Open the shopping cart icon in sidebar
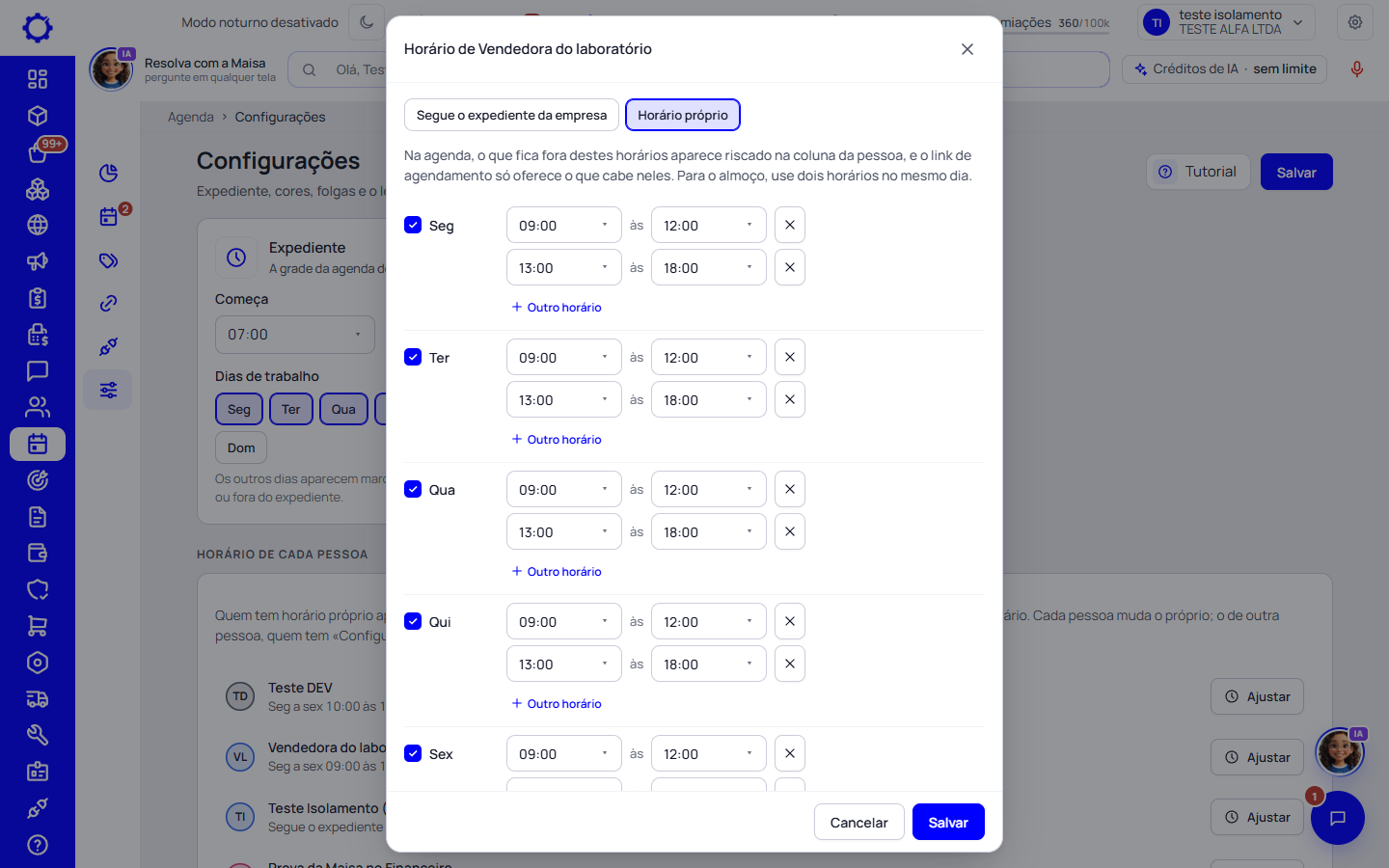Viewport: 1389px width, 868px height. click(x=38, y=626)
